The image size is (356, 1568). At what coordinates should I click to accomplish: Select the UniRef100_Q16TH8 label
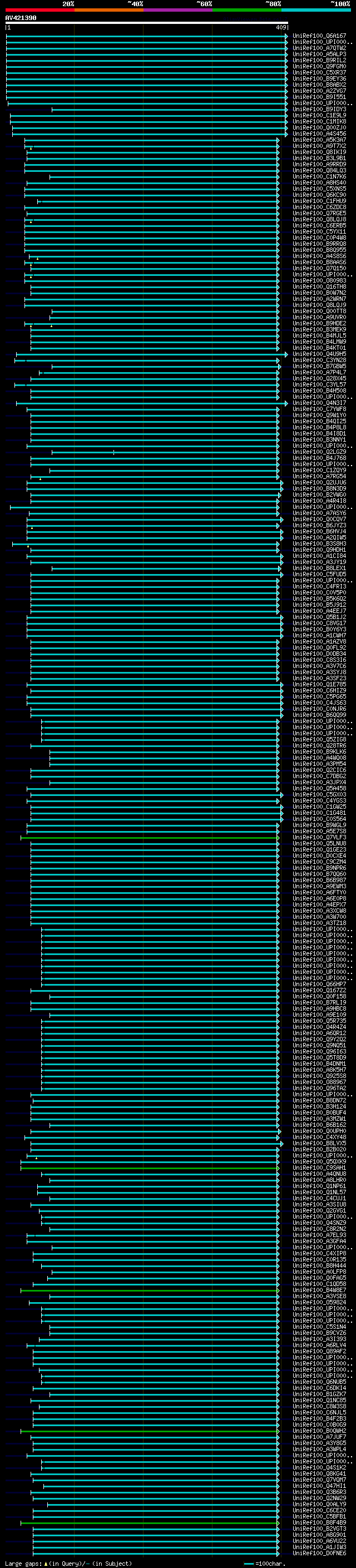319,286
